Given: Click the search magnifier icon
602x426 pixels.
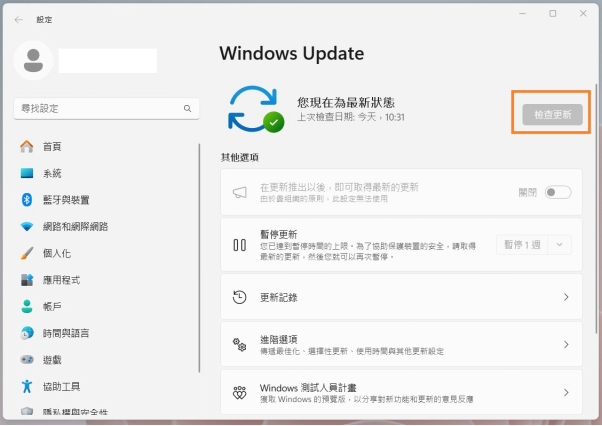Looking at the screenshot, I should pos(187,109).
